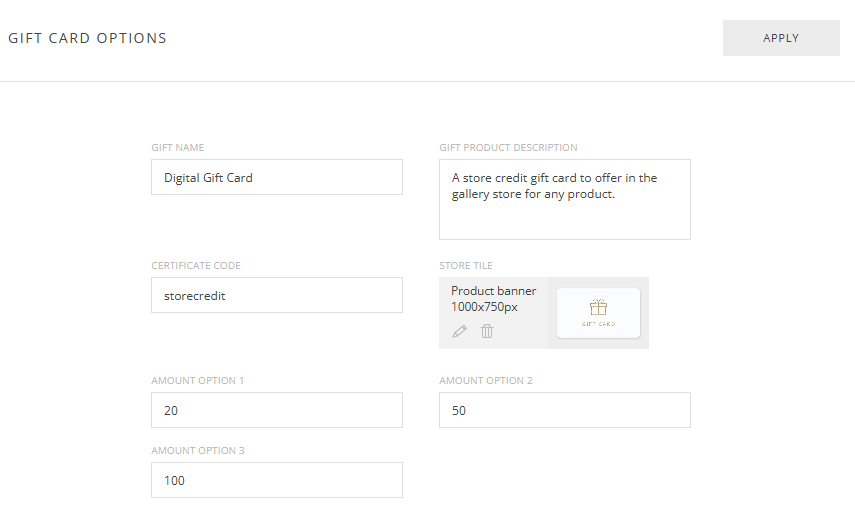Focus the Amount Option 3 field showing 100
This screenshot has width=855, height=509.
[277, 480]
